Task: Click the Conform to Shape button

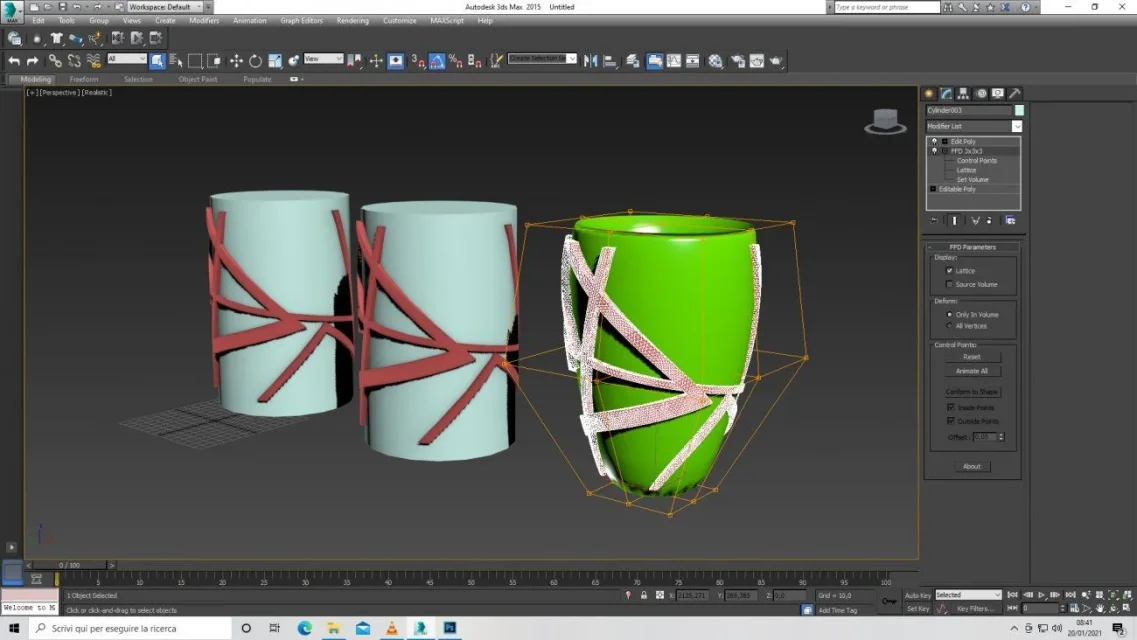Action: pos(972,392)
